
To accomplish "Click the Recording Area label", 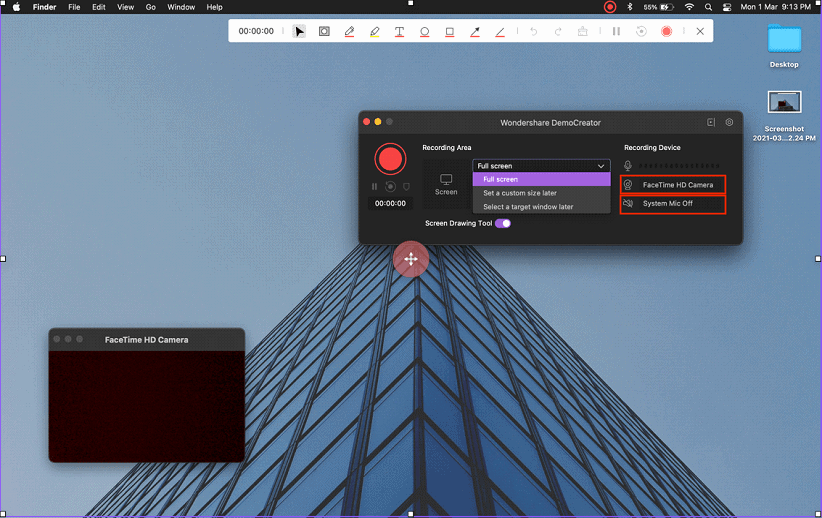I will pos(447,147).
